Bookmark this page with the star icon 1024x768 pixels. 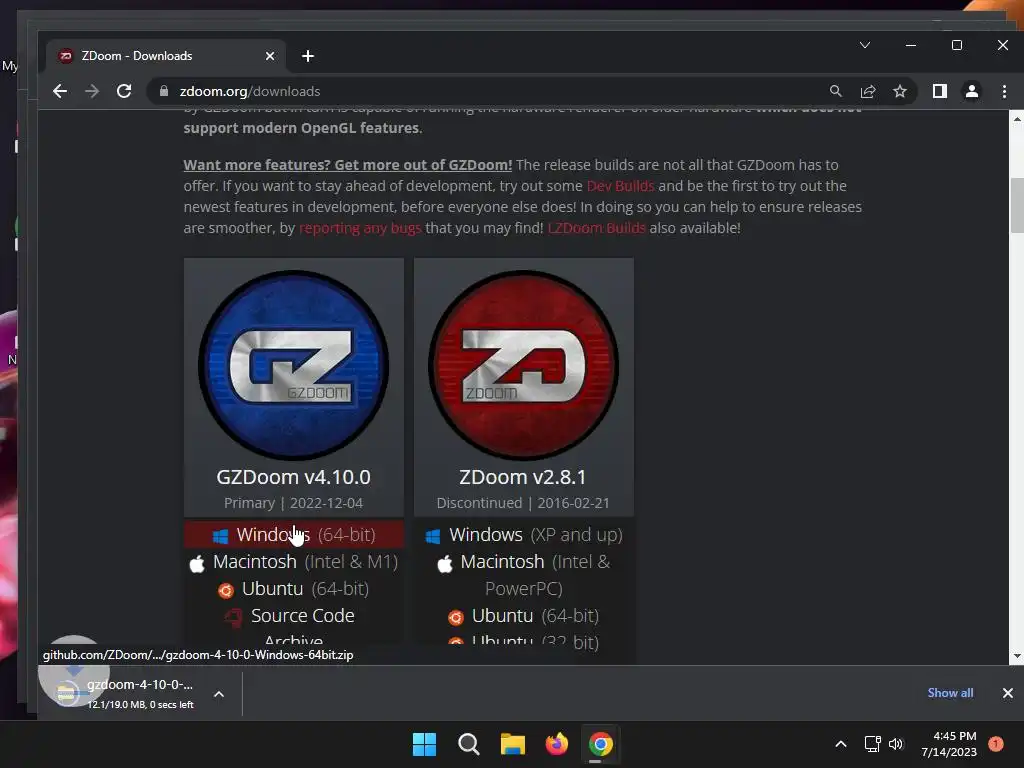pos(900,91)
